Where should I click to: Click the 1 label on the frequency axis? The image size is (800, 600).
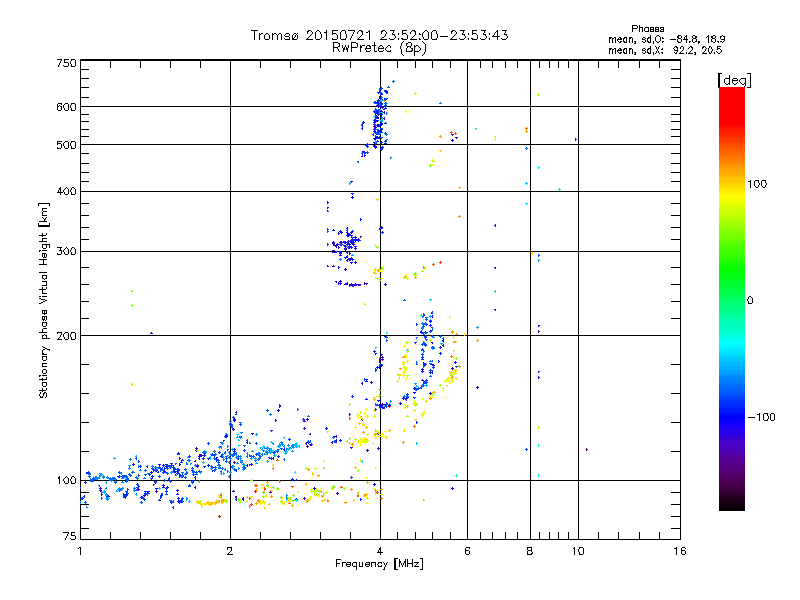click(80, 551)
